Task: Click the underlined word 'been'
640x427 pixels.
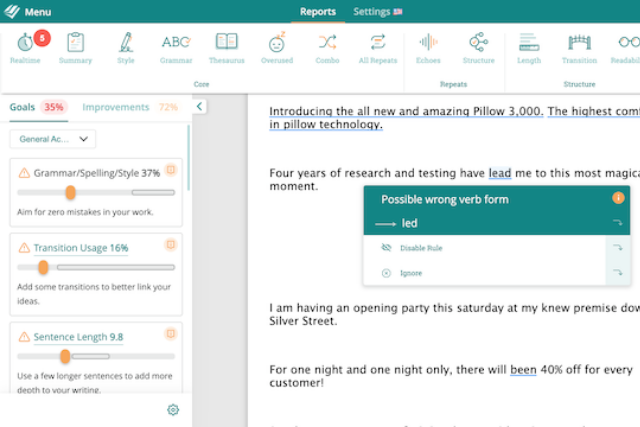Action: pos(523,370)
